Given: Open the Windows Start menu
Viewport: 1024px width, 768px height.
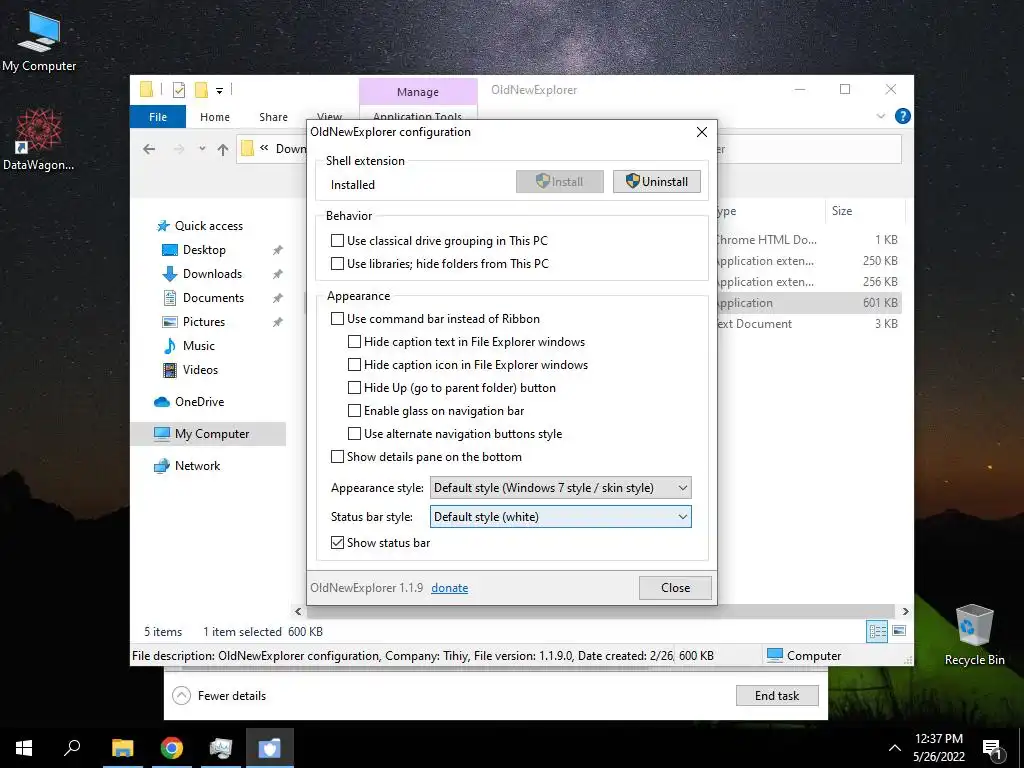Looking at the screenshot, I should point(24,748).
